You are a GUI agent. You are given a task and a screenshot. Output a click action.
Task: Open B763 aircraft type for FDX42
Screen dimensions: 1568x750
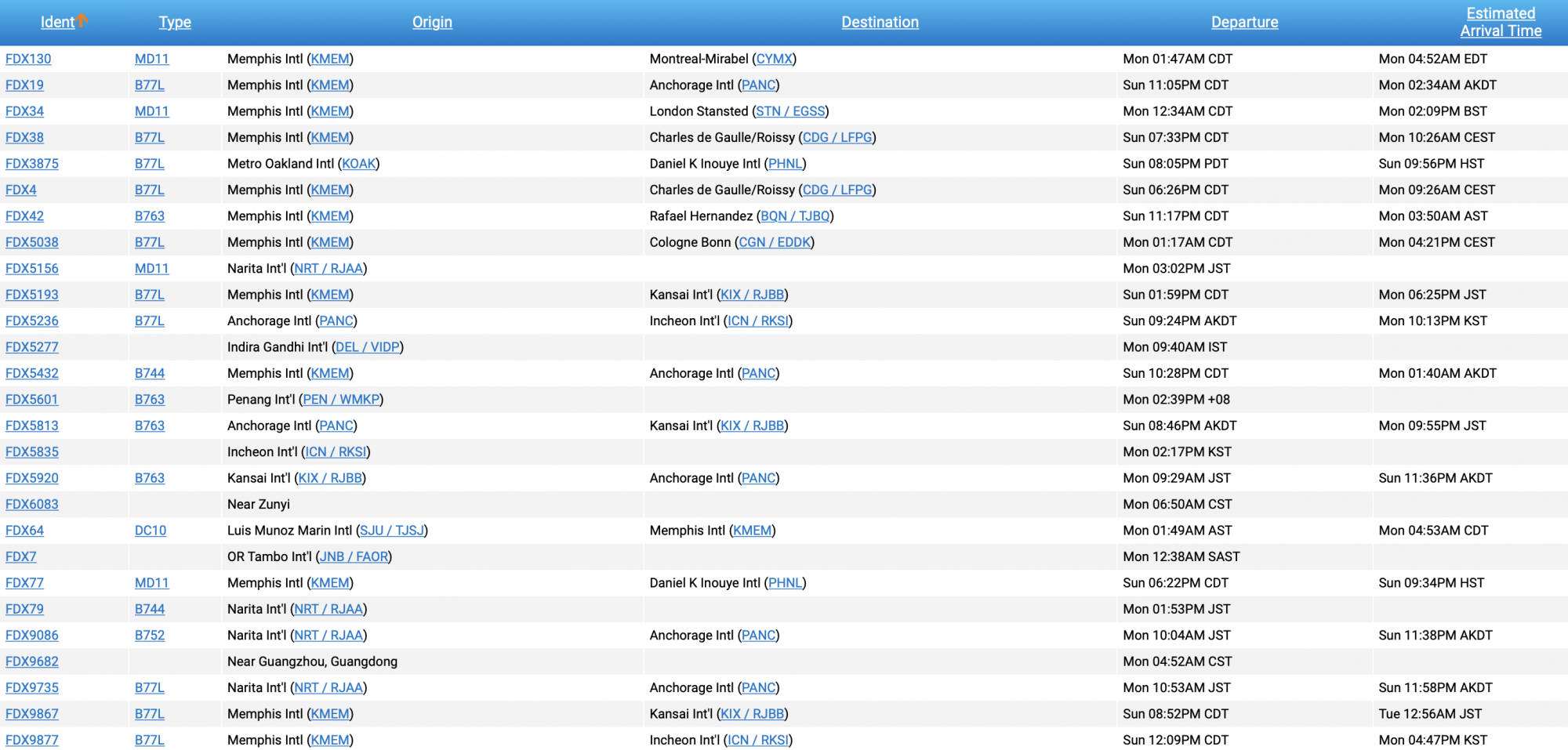coord(150,216)
